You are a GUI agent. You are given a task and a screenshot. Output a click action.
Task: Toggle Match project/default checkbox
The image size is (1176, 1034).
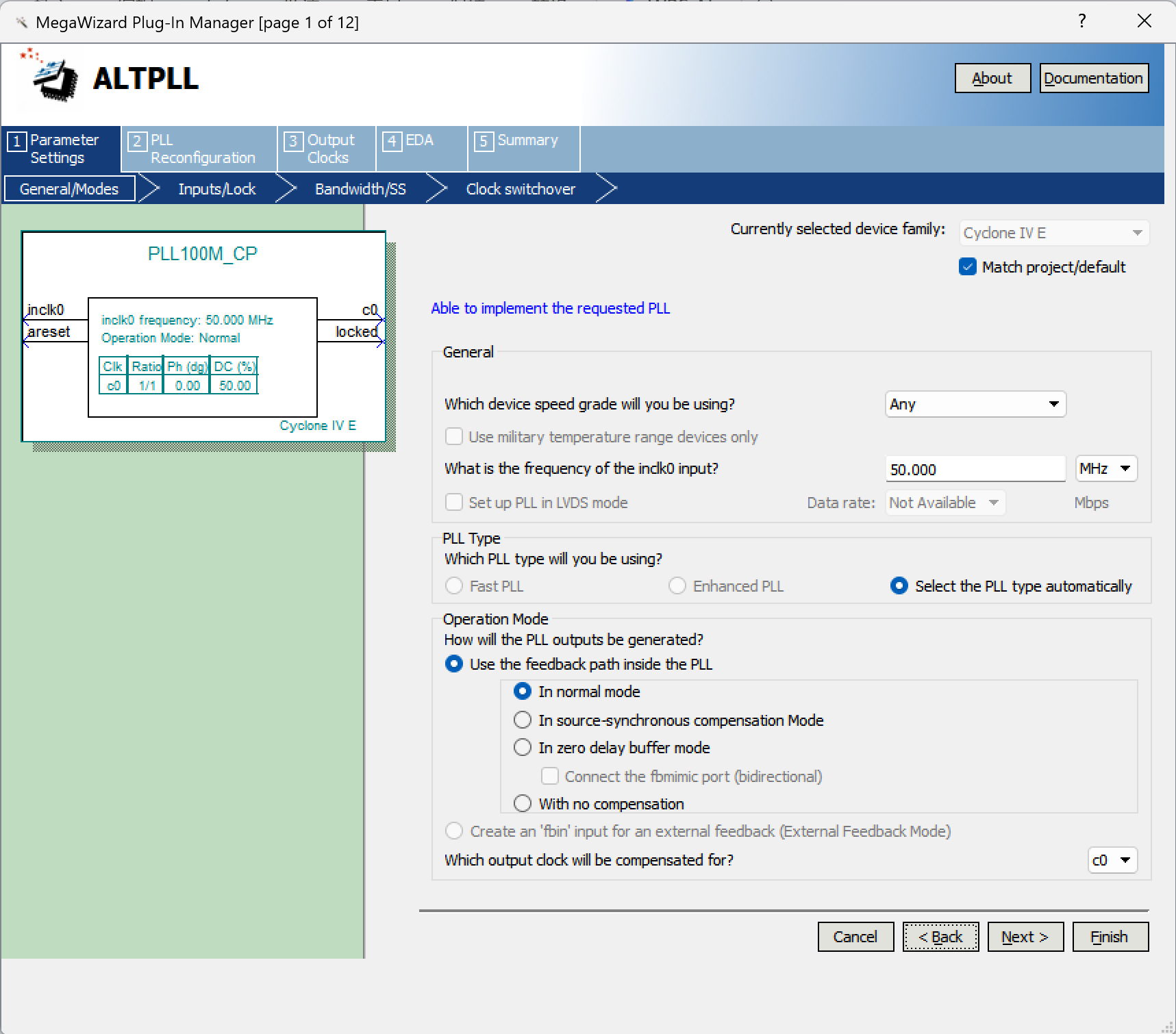coord(967,267)
